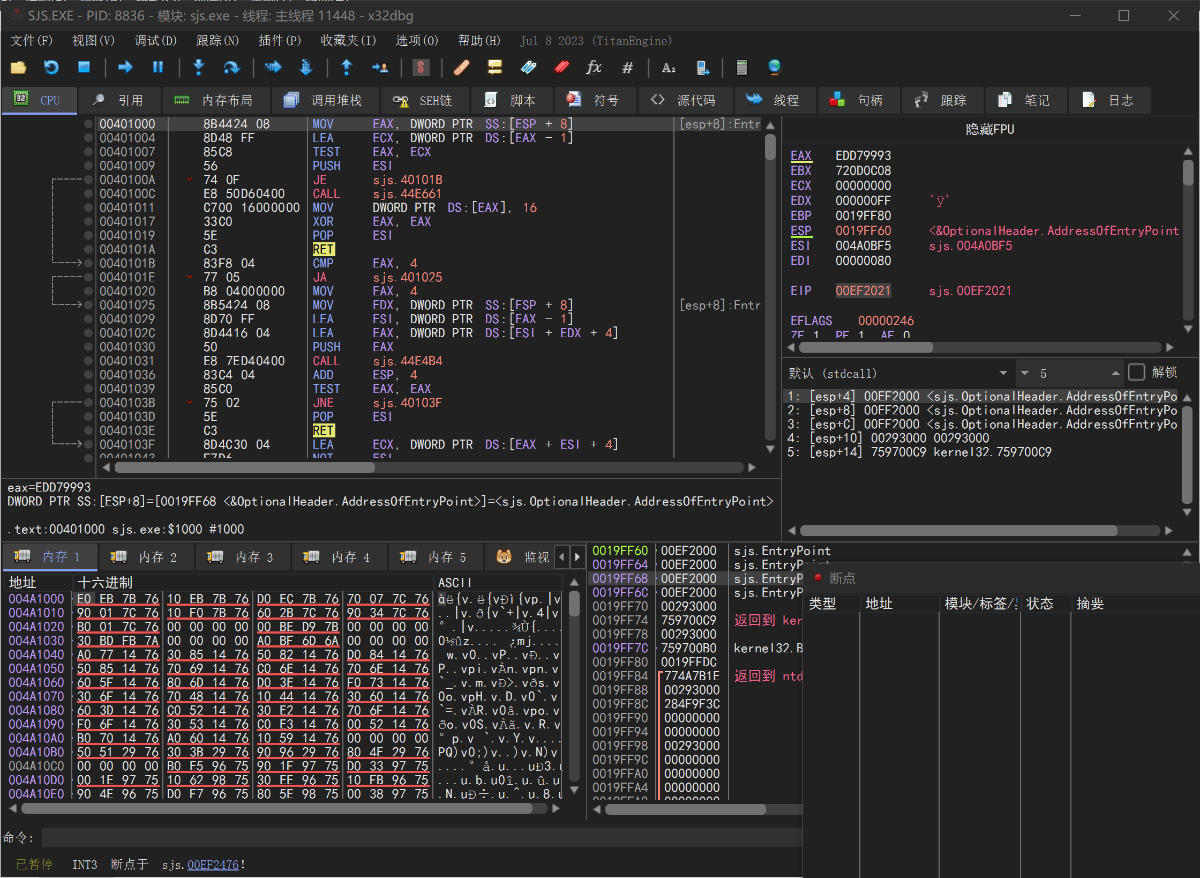
Task: Restart the debuggee with the restart icon
Action: 51,67
